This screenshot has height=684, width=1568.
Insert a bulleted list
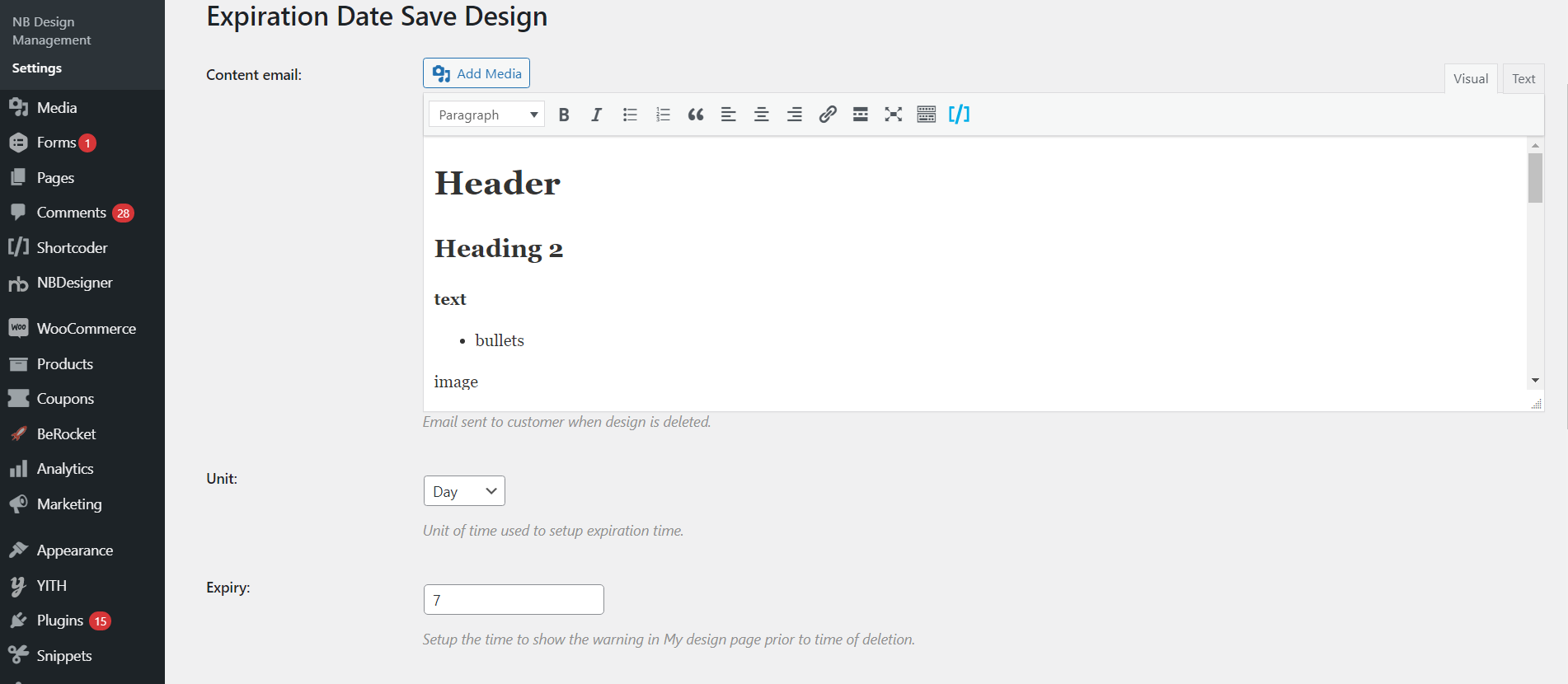tap(630, 115)
